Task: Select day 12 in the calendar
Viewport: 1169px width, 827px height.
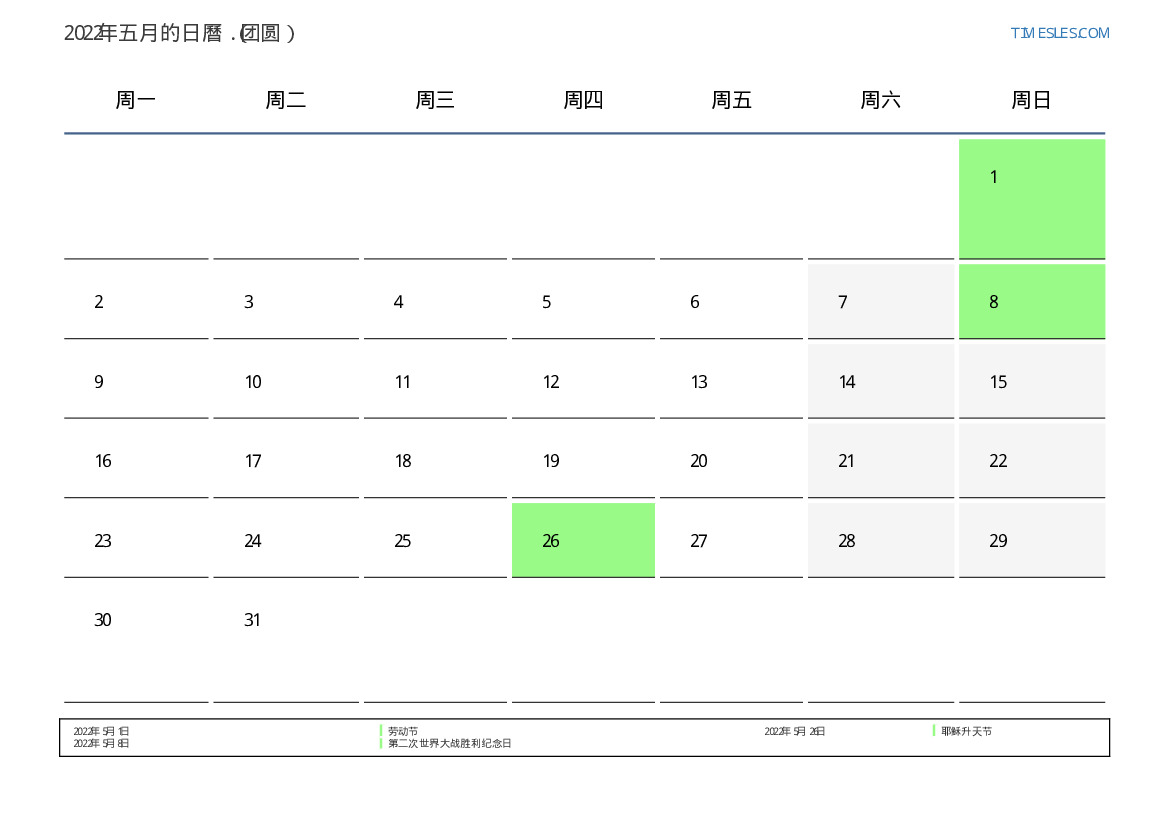Action: tap(583, 381)
